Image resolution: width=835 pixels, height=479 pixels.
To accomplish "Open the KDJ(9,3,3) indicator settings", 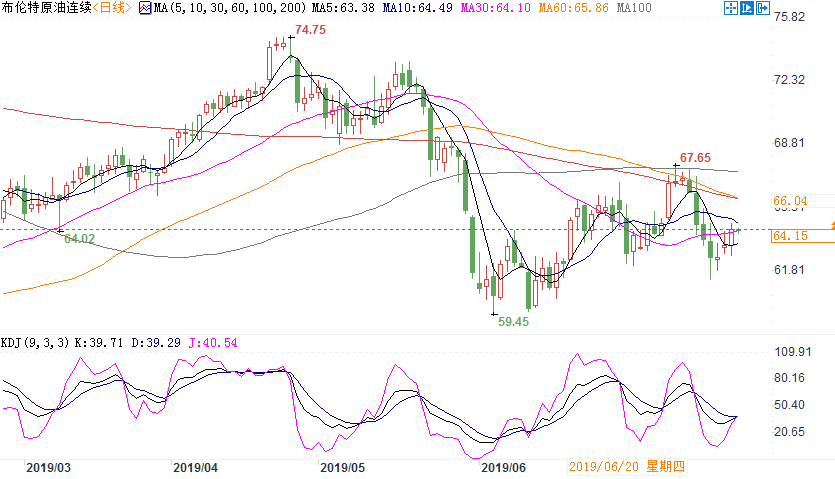I will pyautogui.click(x=35, y=343).
